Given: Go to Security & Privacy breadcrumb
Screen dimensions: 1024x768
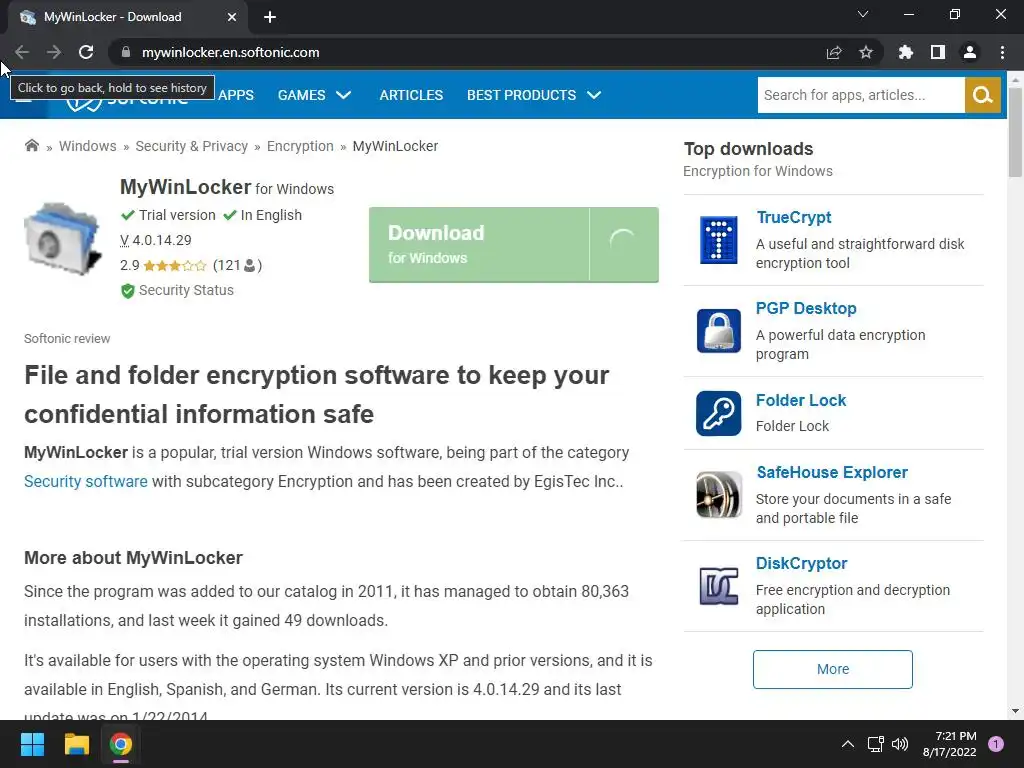Looking at the screenshot, I should [x=191, y=146].
